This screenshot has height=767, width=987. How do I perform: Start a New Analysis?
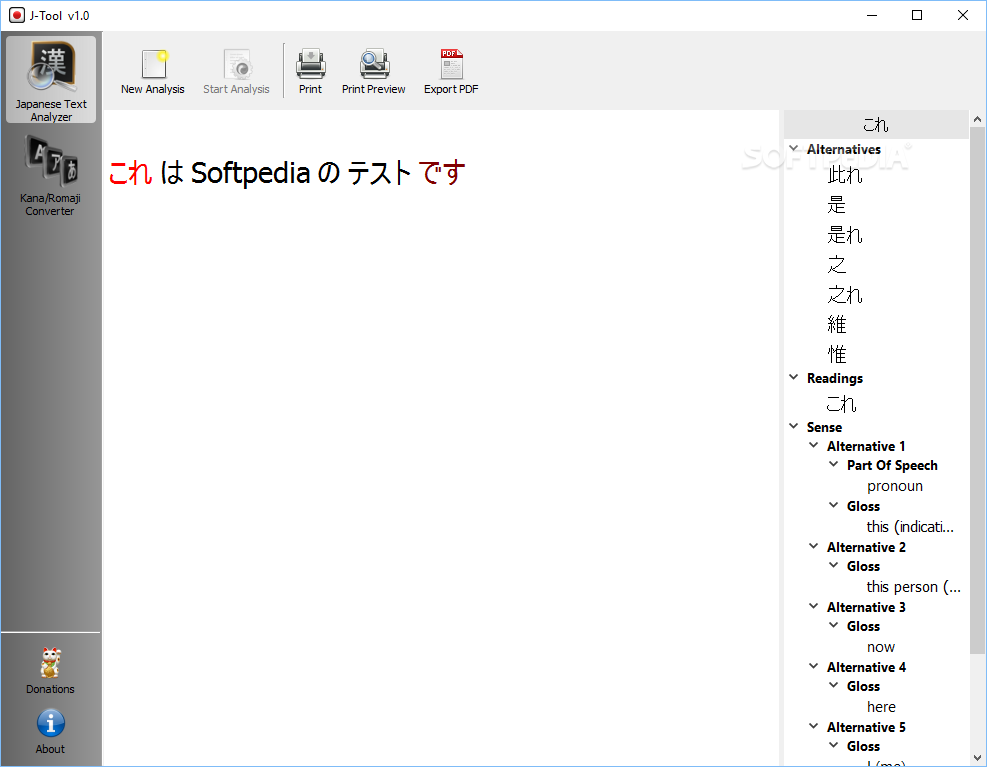point(153,72)
